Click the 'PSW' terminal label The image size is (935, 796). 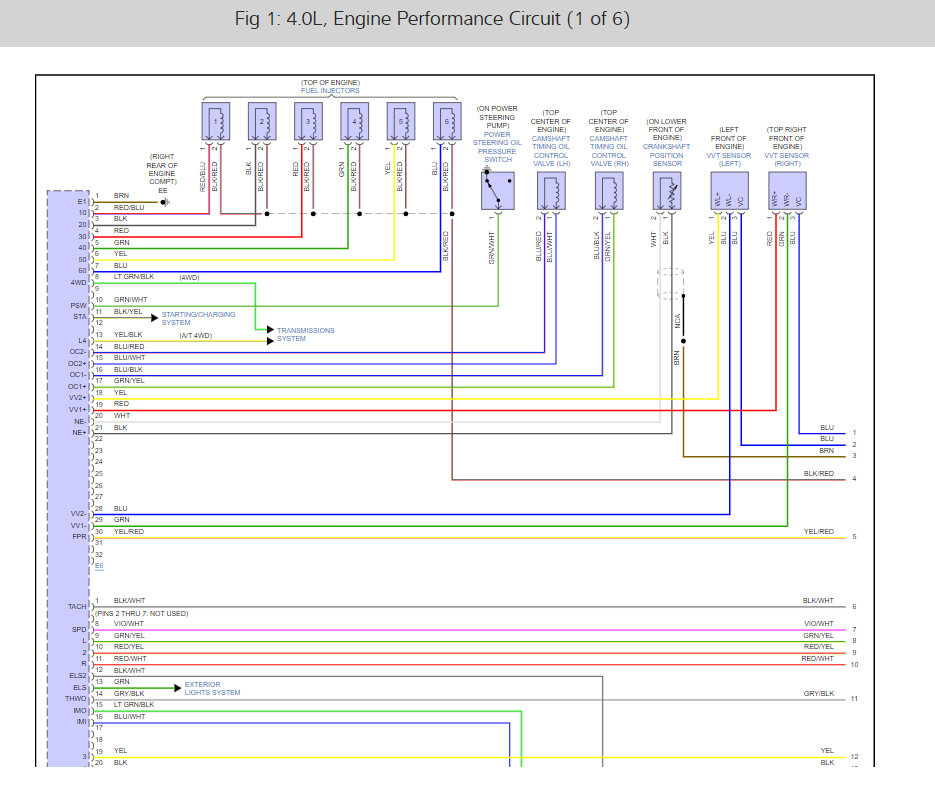79,305
